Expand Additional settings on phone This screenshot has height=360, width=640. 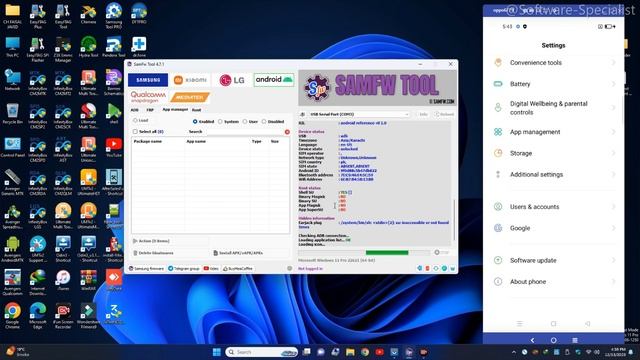[x=553, y=174]
